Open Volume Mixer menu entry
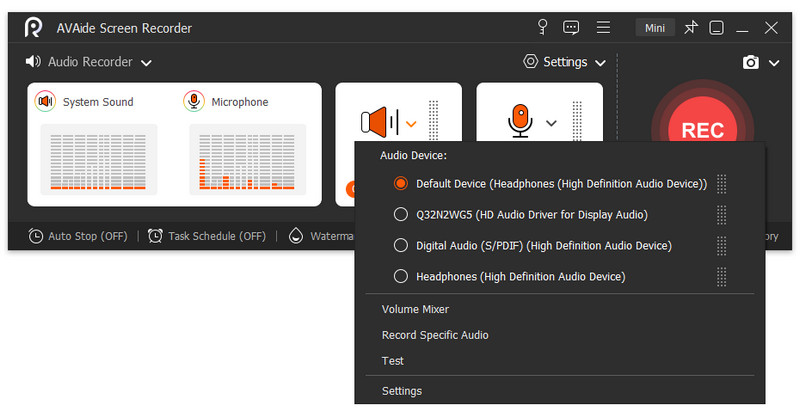Image resolution: width=800 pixels, height=412 pixels. coord(415,310)
